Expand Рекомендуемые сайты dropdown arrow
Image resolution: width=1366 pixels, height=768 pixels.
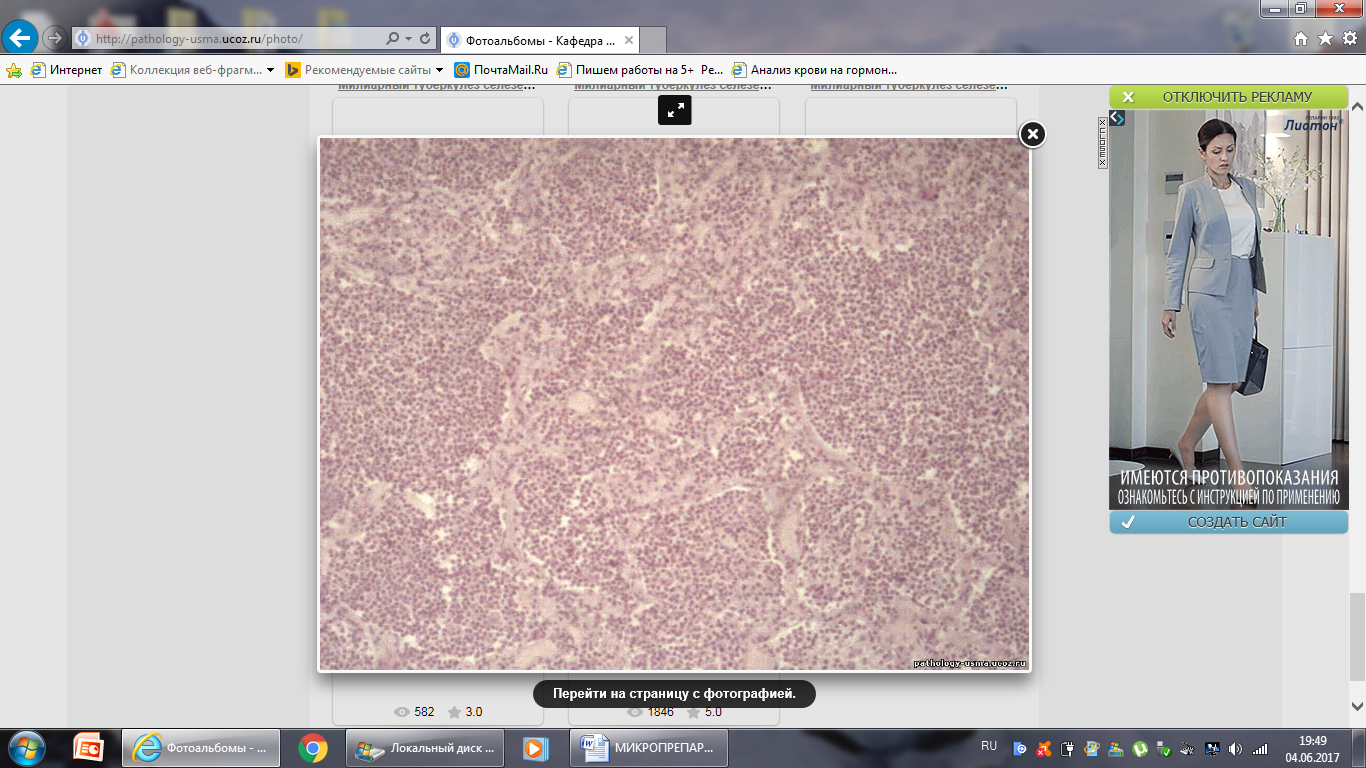pos(439,70)
